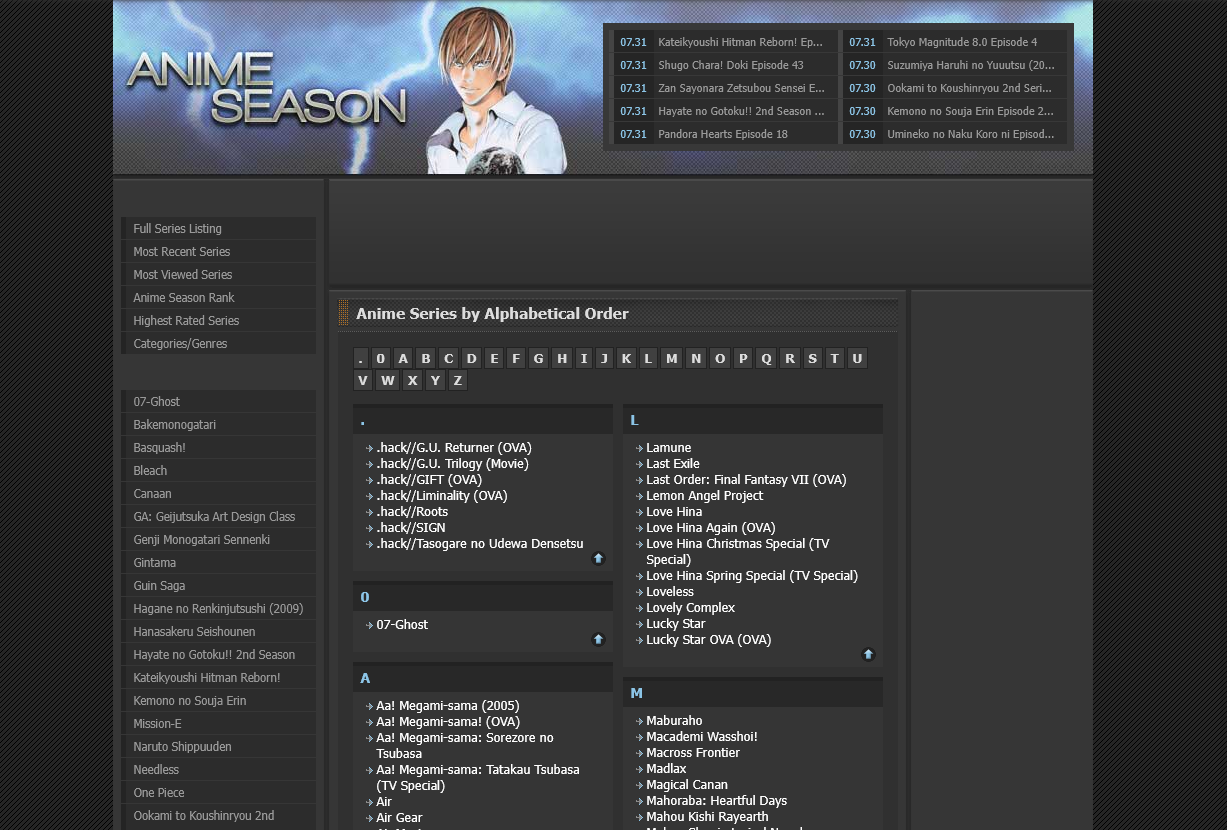Image resolution: width=1227 pixels, height=830 pixels.
Task: Jump to letter X in alphabet index
Action: tap(412, 380)
